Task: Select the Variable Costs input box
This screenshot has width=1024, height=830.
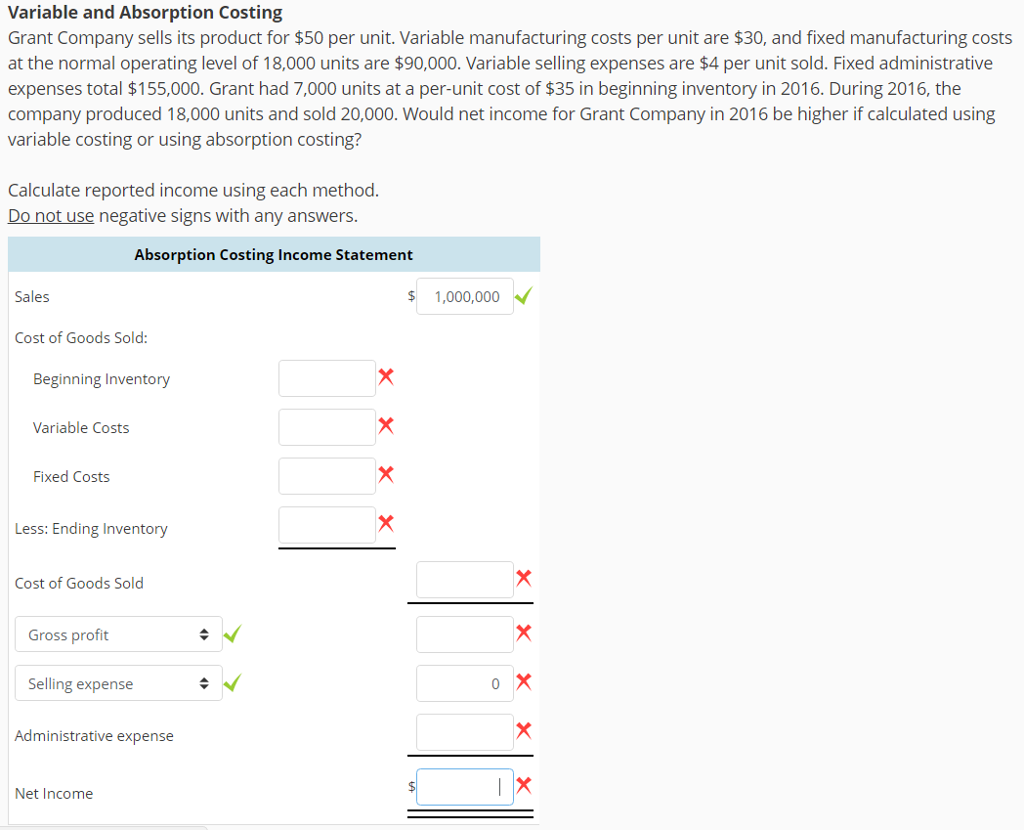Action: click(327, 427)
